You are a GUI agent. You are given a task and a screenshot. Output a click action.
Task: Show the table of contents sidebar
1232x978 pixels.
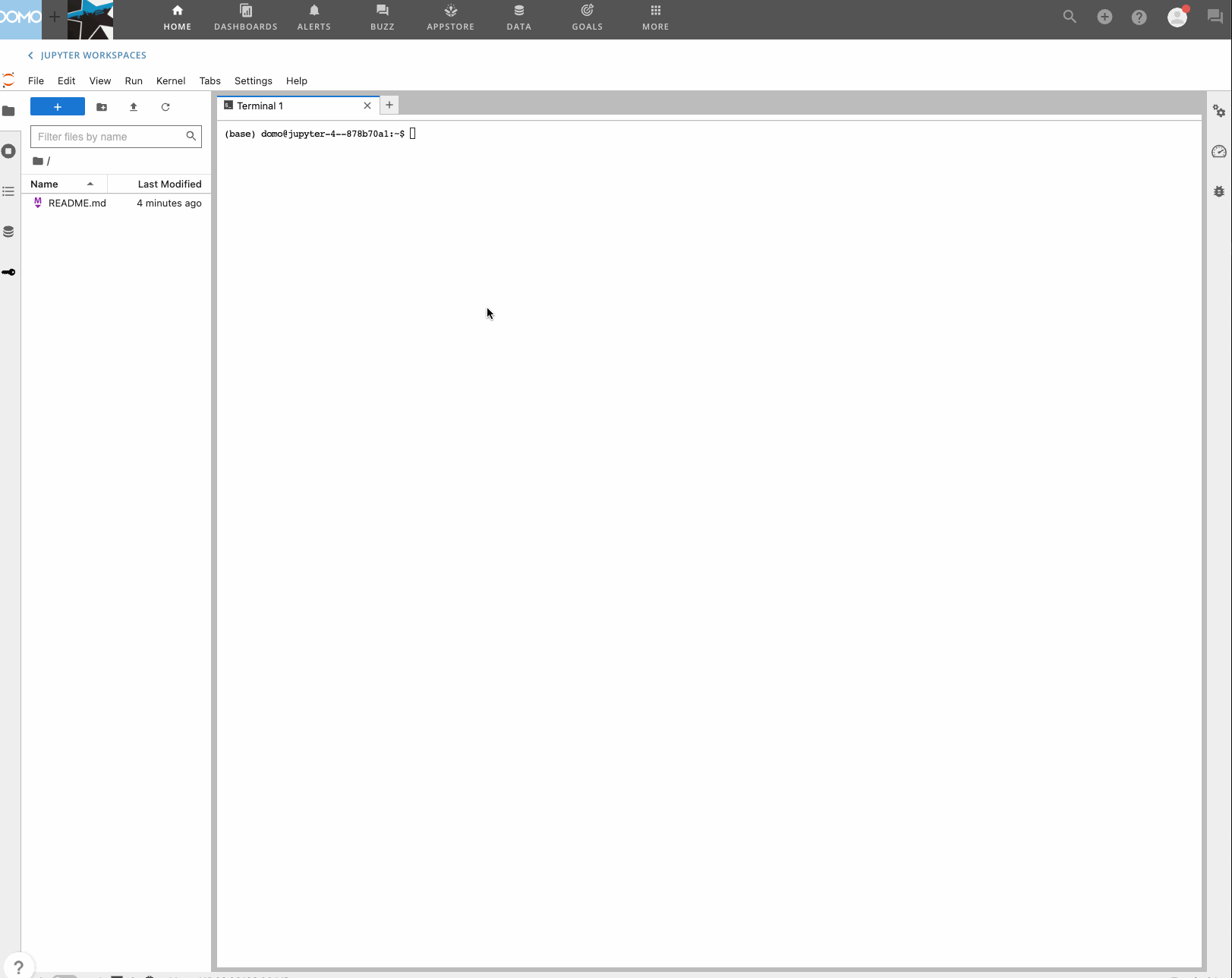pos(9,191)
